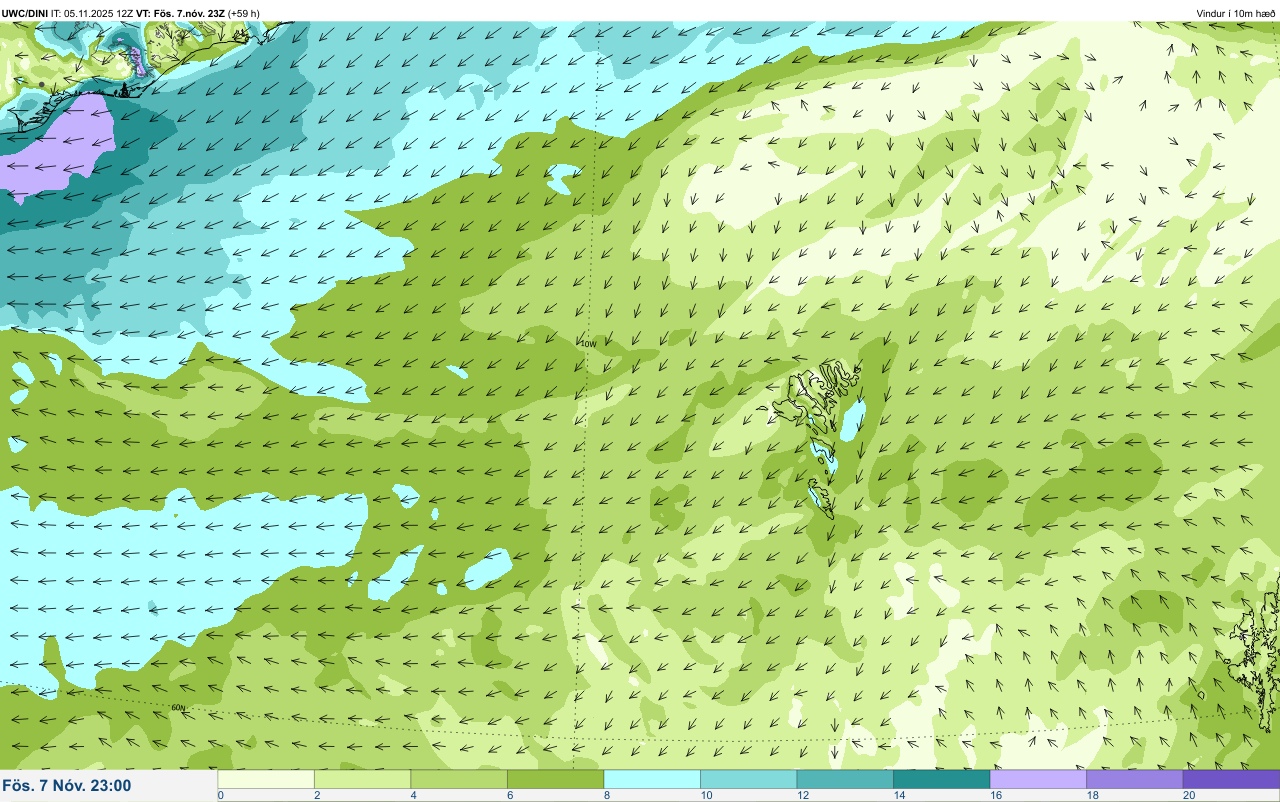Click the "Vindur í 10m hæð" title
This screenshot has height=802, width=1280.
(x=1236, y=13)
